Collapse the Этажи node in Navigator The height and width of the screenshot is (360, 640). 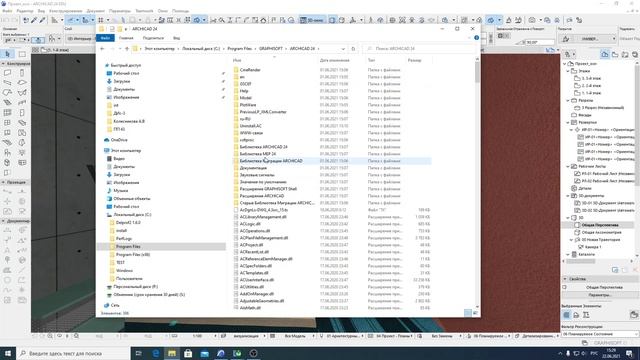coord(568,71)
